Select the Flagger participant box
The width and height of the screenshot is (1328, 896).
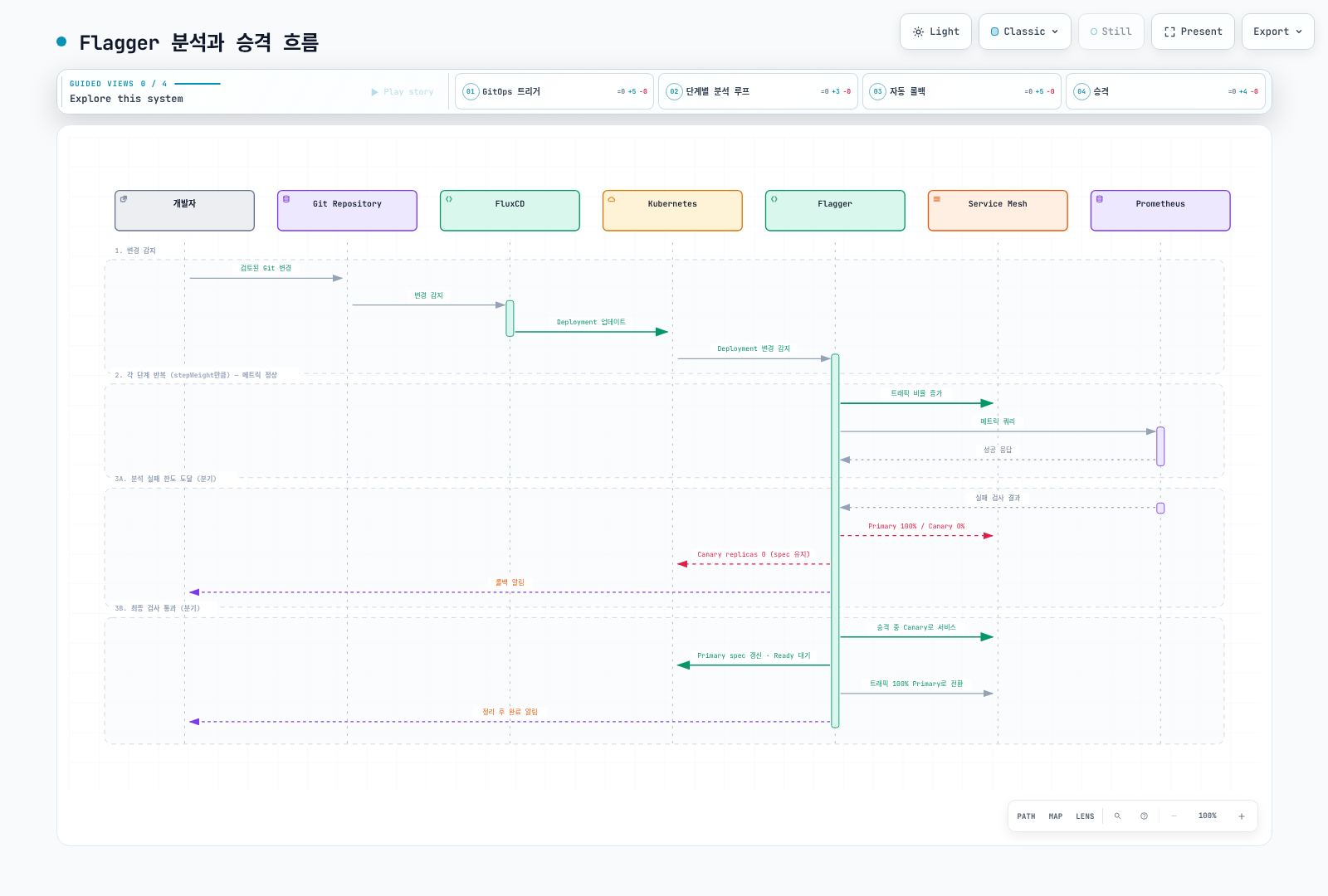pos(835,211)
